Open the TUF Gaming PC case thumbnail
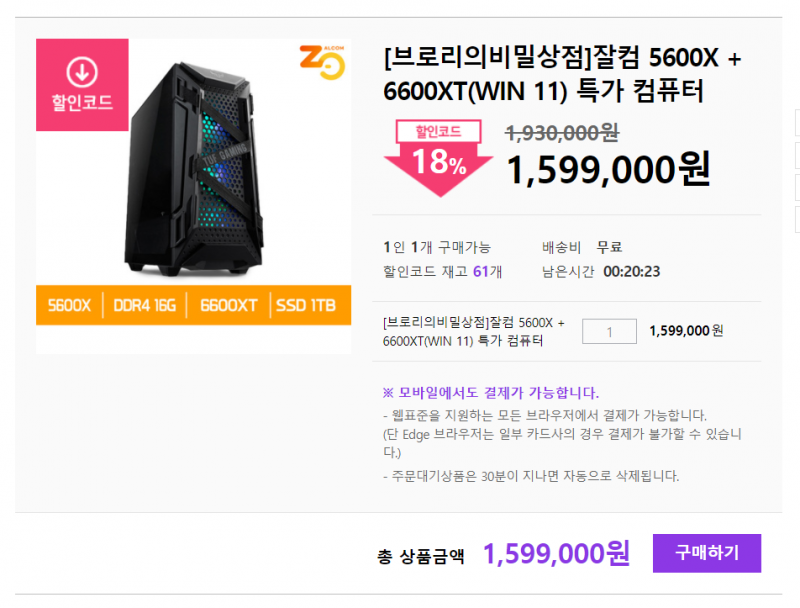 (194, 169)
